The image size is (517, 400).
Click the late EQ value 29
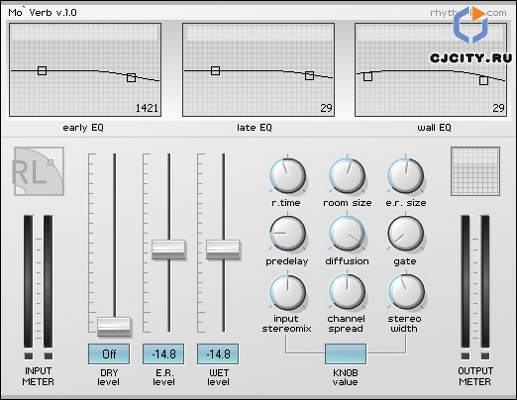[326, 108]
